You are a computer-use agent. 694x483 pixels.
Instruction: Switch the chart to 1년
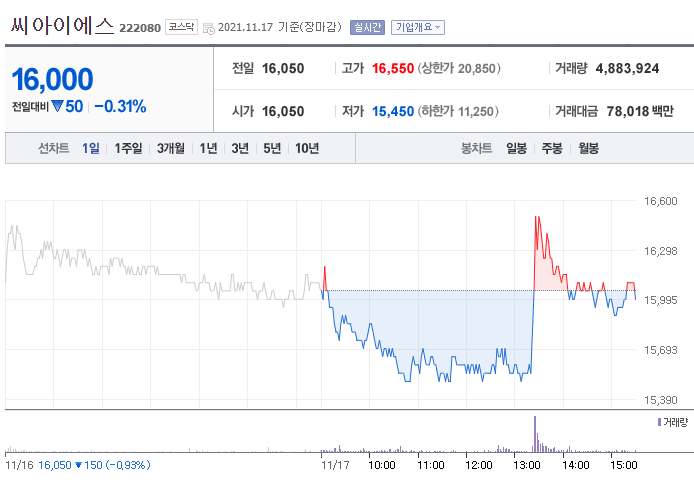pos(208,148)
